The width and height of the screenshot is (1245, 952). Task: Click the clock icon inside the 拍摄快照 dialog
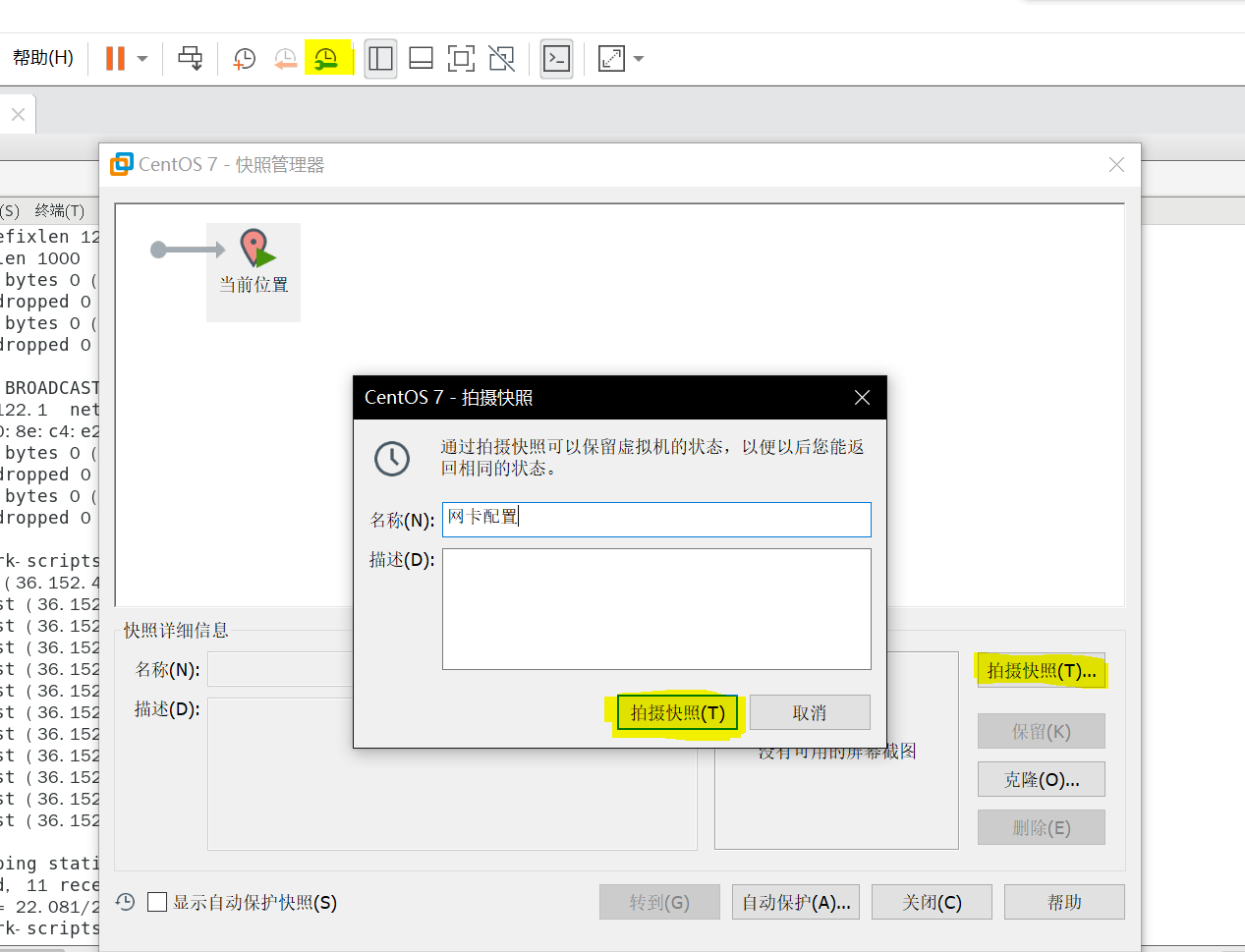point(392,458)
